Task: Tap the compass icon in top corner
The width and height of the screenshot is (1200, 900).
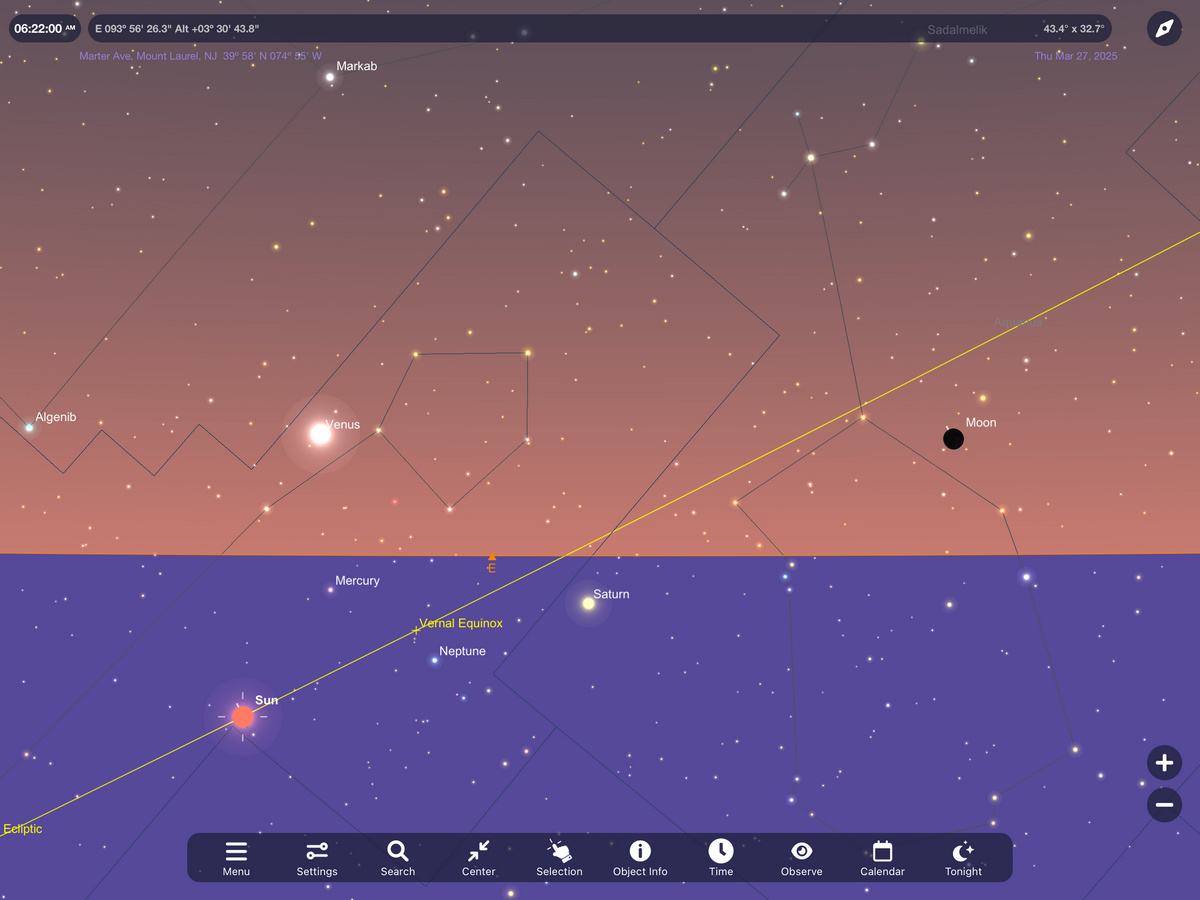Action: pyautogui.click(x=1164, y=28)
